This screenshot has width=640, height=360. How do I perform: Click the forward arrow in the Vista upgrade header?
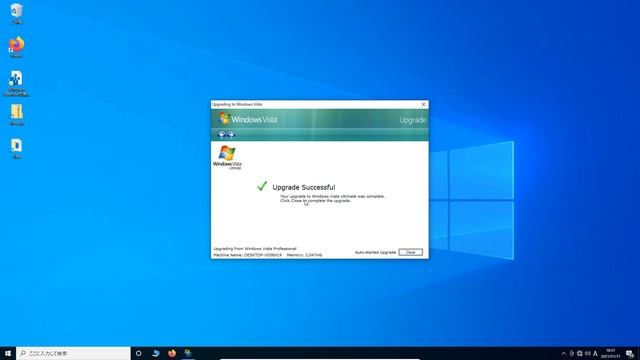tap(231, 134)
